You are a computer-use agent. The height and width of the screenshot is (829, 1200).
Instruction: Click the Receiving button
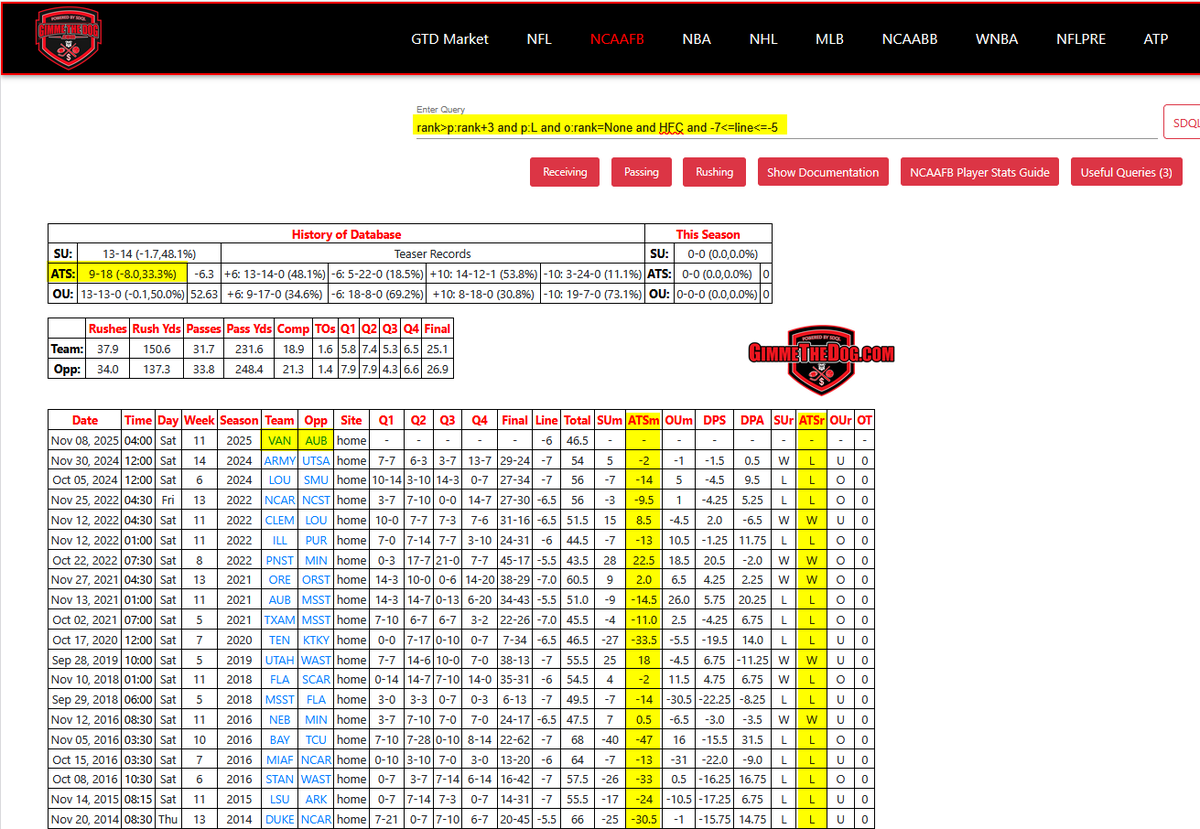click(565, 172)
